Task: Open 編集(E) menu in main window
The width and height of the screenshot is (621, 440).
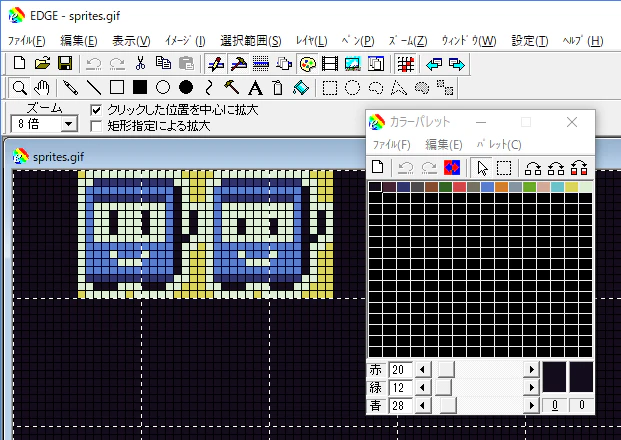Action: [78, 40]
